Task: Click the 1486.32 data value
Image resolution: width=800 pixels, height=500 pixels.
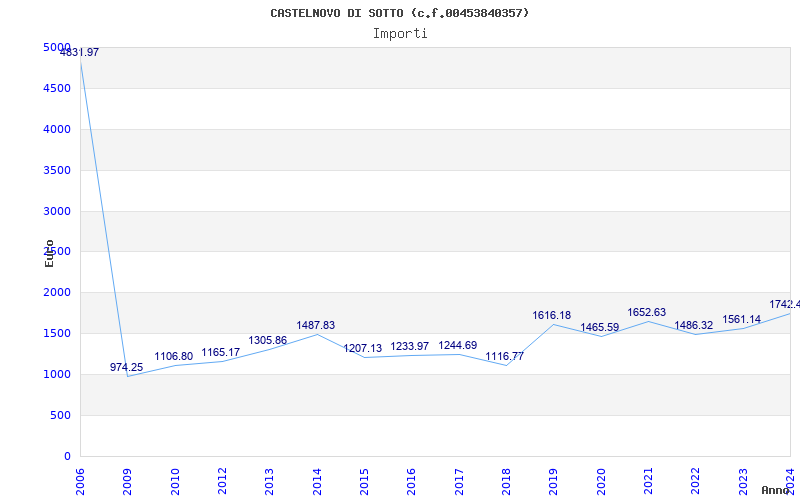Action: click(x=694, y=326)
